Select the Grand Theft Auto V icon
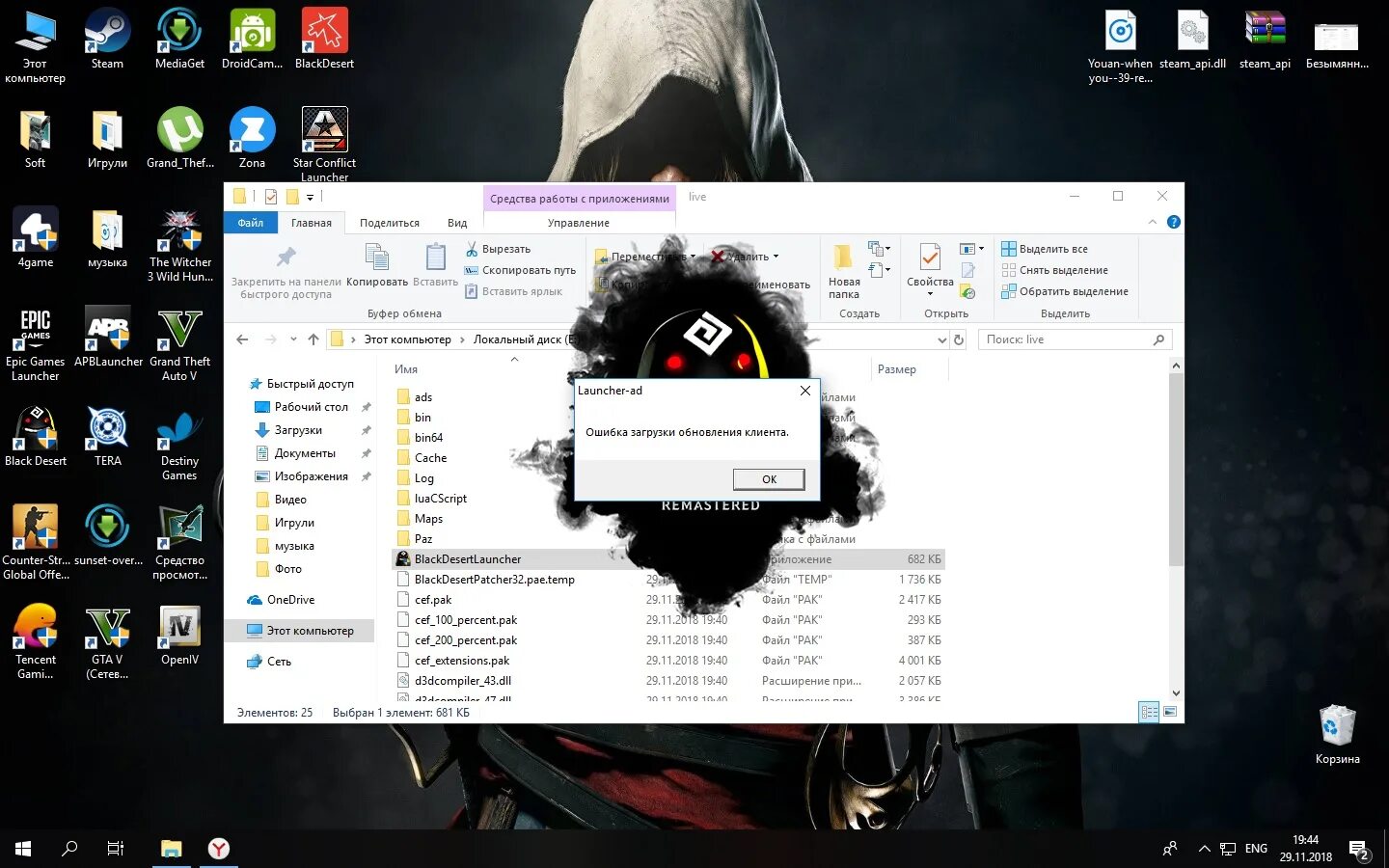The height and width of the screenshot is (868, 1389). [x=179, y=343]
